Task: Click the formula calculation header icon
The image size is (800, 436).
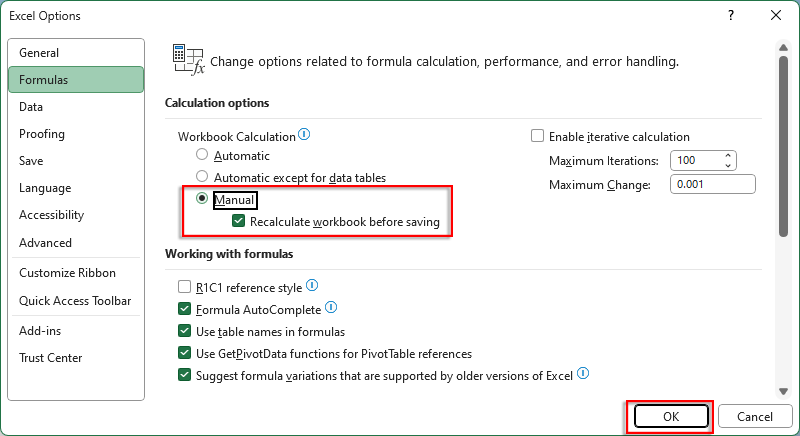Action: point(188,61)
